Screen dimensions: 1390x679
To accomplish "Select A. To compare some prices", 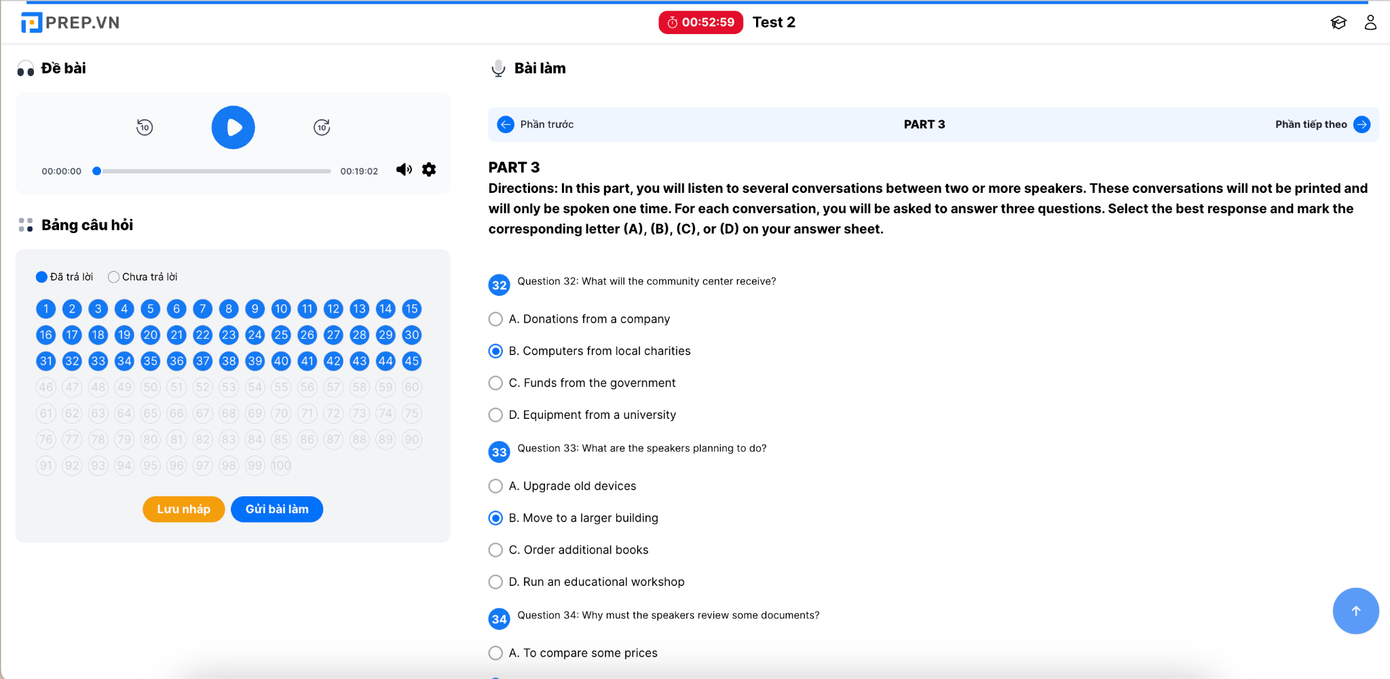I will pos(496,653).
